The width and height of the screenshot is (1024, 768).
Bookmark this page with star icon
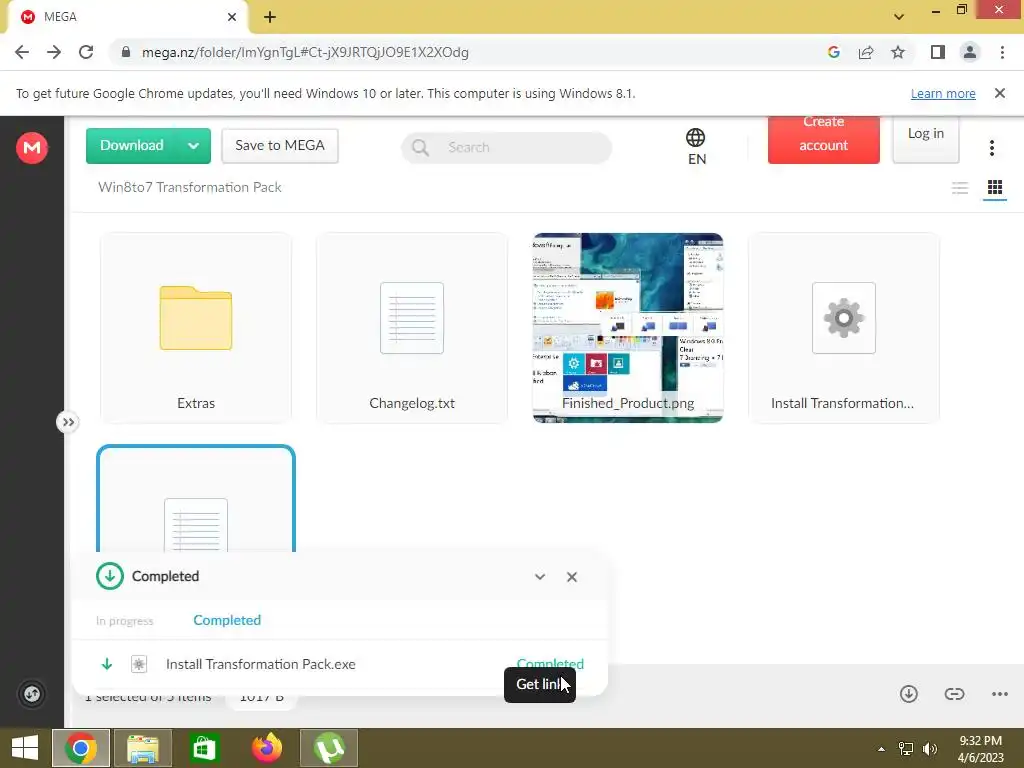[x=898, y=52]
